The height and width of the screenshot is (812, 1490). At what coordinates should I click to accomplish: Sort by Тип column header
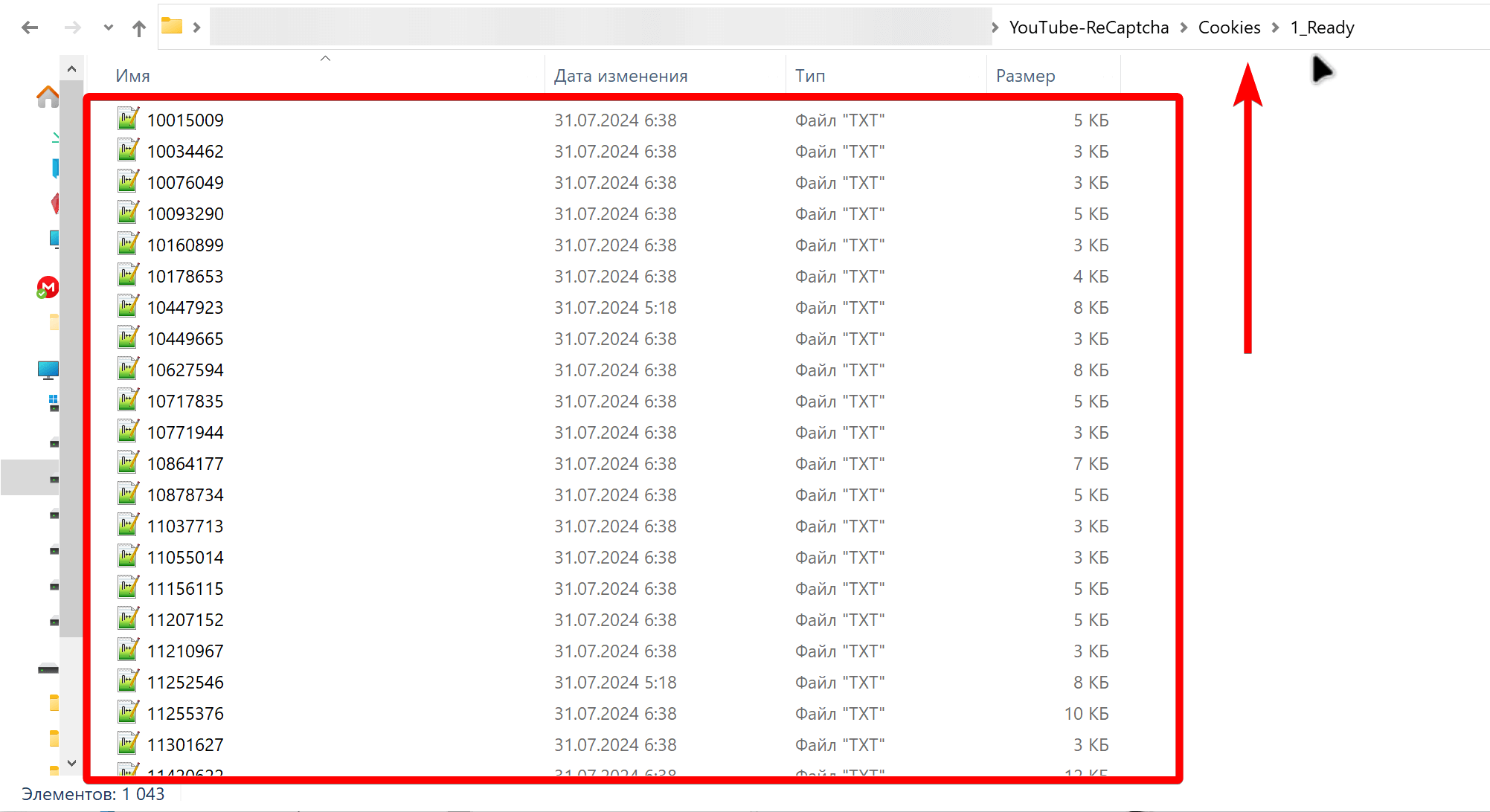pyautogui.click(x=810, y=76)
